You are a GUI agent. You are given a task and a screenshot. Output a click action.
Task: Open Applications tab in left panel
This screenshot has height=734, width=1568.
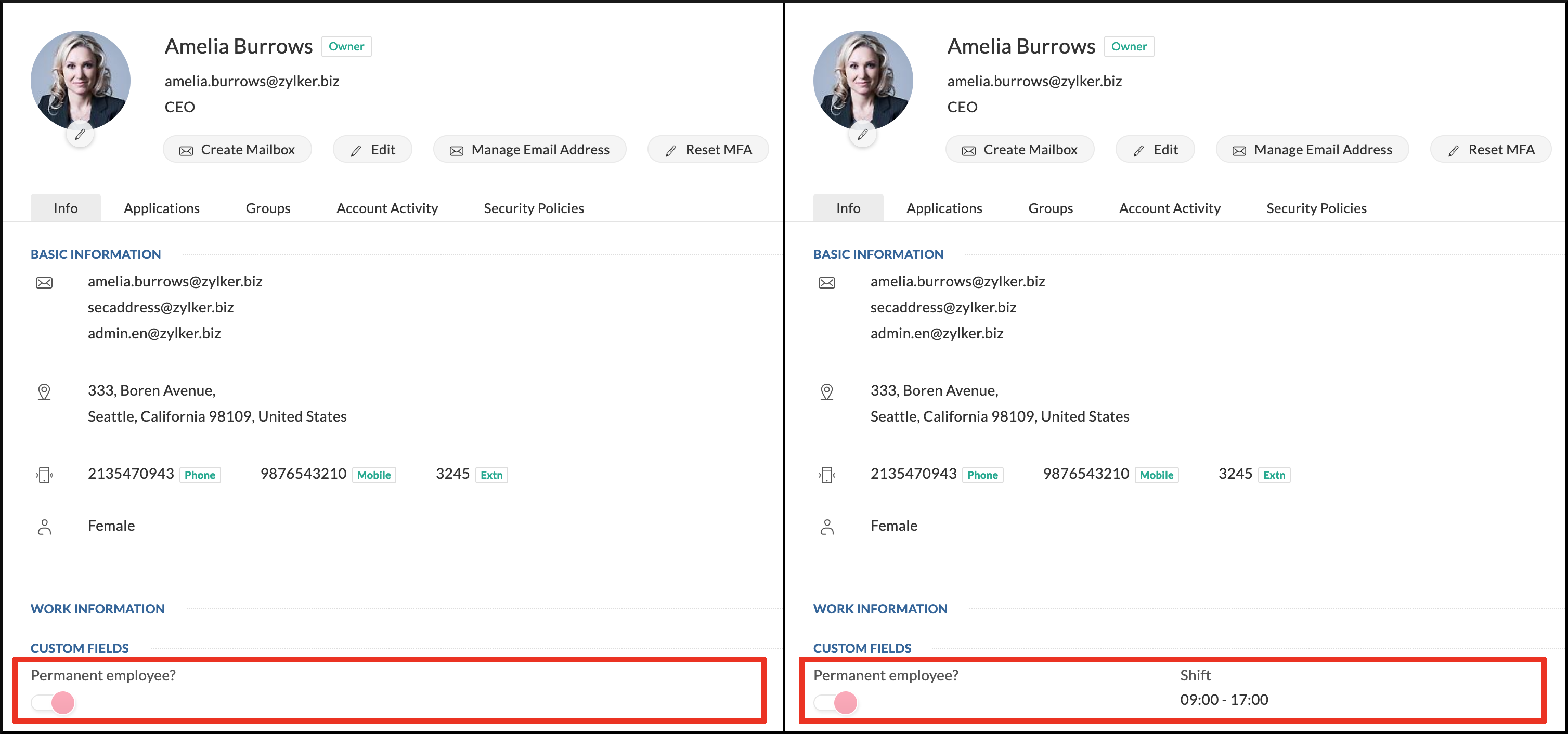pos(161,208)
